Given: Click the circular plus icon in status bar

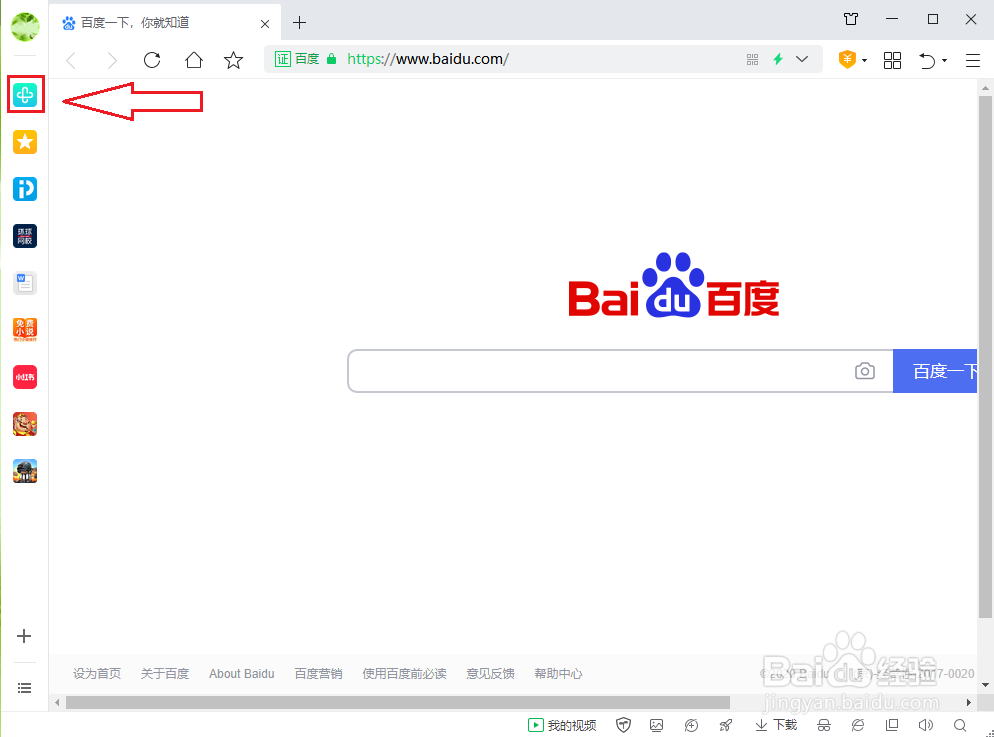Looking at the screenshot, I should coord(692,725).
